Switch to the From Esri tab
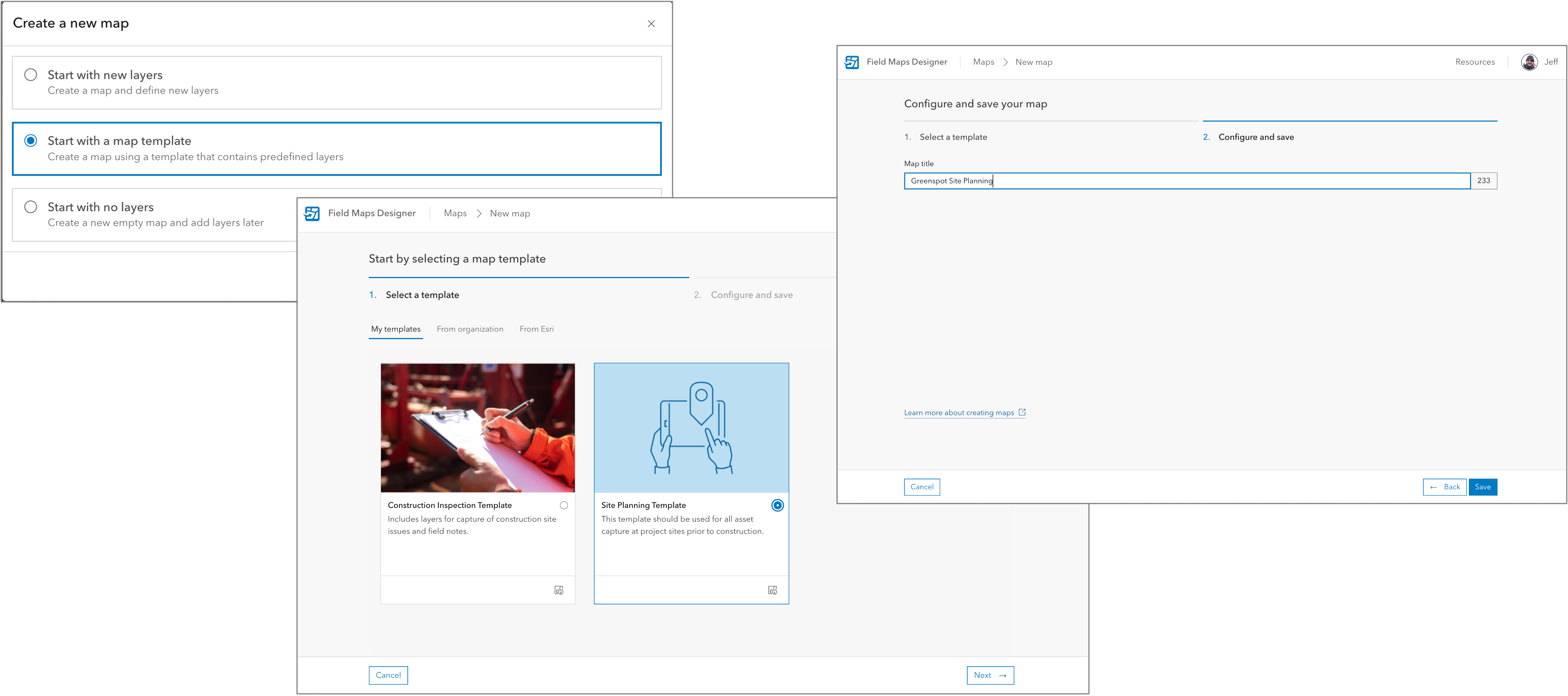Screen dimensions: 1568x696 click(536, 329)
